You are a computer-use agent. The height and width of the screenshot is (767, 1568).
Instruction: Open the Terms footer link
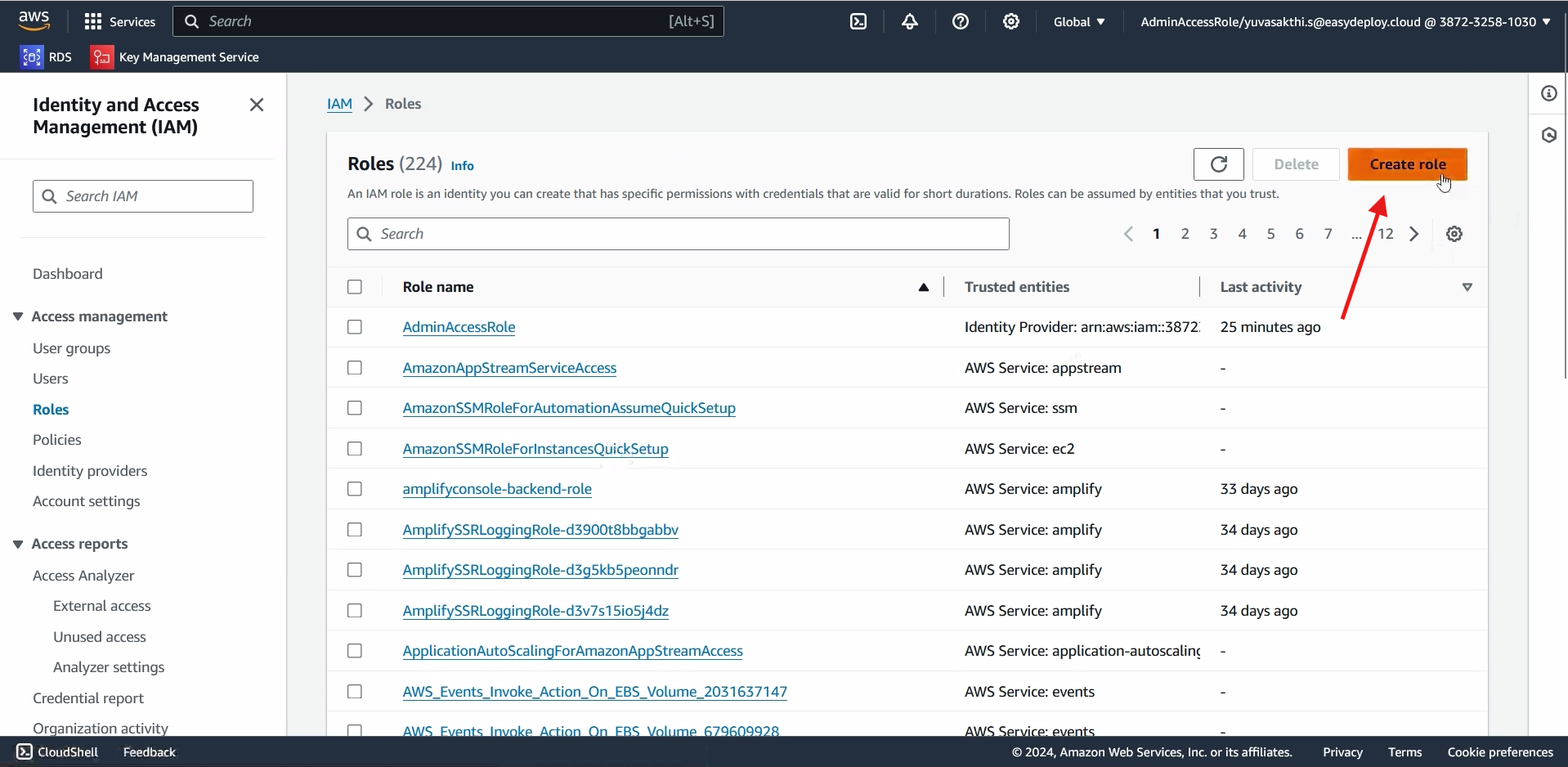1404,751
